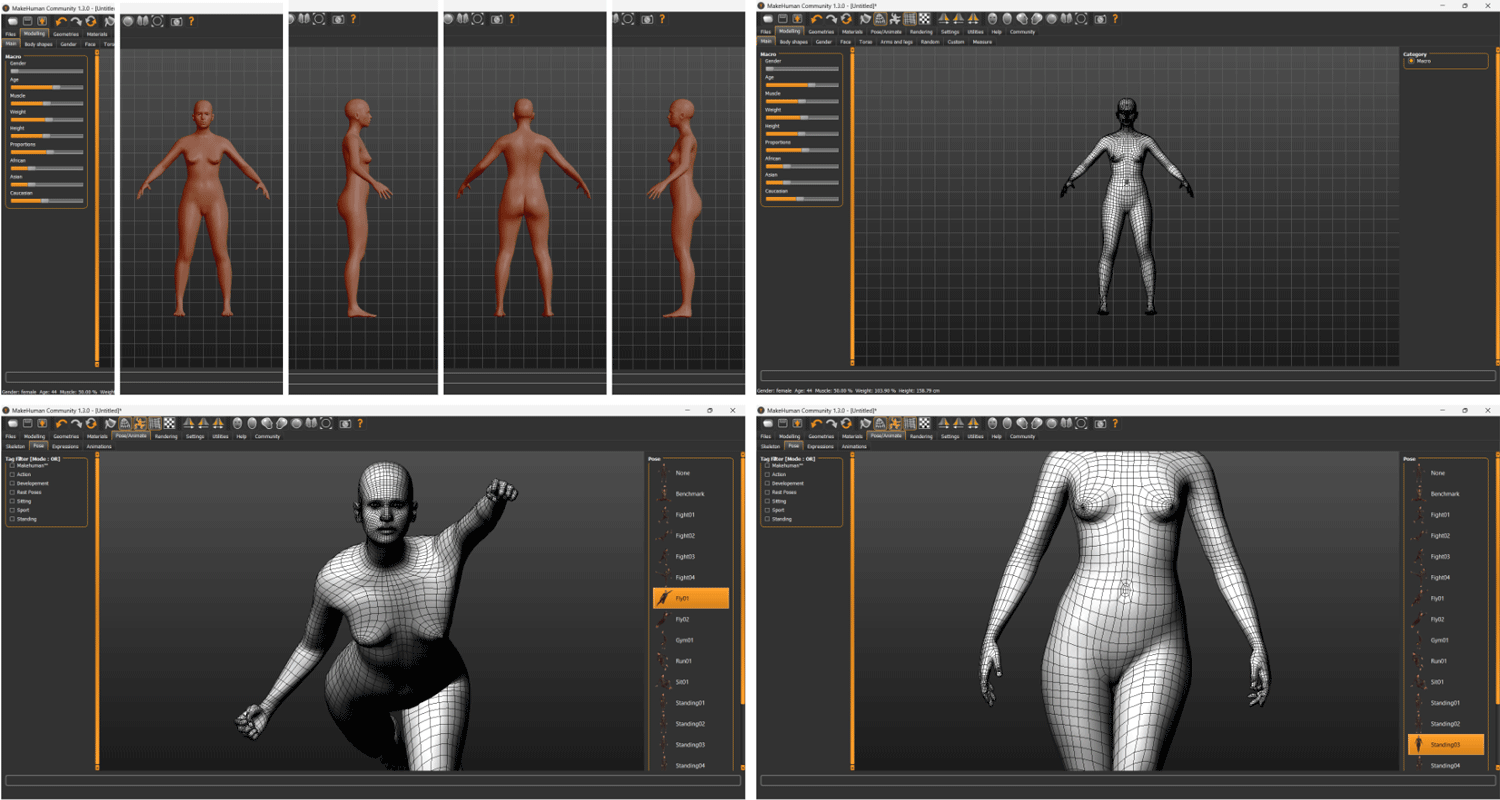Viewport: 1500px width, 800px height.
Task: Click the Age slider in the Category-panel window
Action: (801, 85)
